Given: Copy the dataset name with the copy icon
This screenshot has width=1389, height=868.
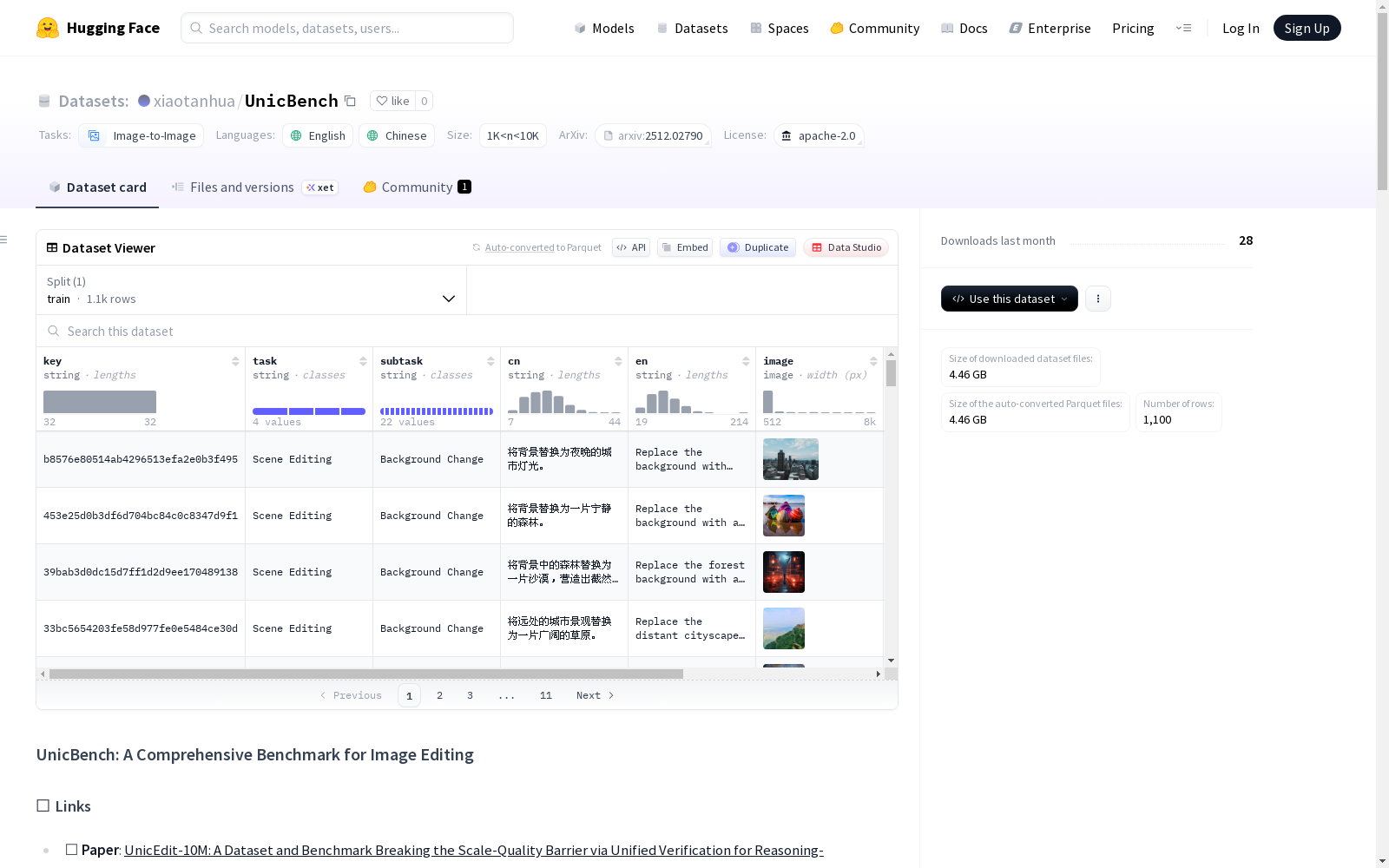Looking at the screenshot, I should [x=350, y=101].
